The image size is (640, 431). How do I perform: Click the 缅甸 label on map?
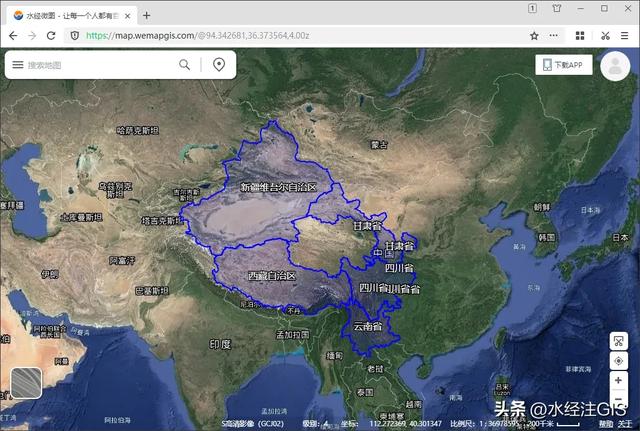tap(334, 356)
